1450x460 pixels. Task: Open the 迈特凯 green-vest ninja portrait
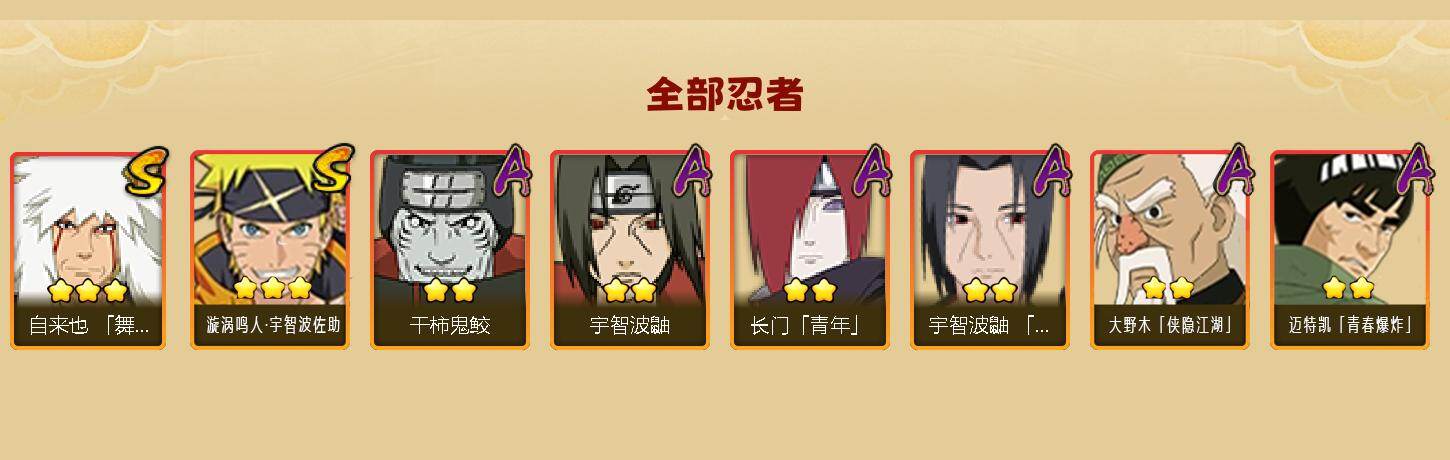[x=1350, y=250]
